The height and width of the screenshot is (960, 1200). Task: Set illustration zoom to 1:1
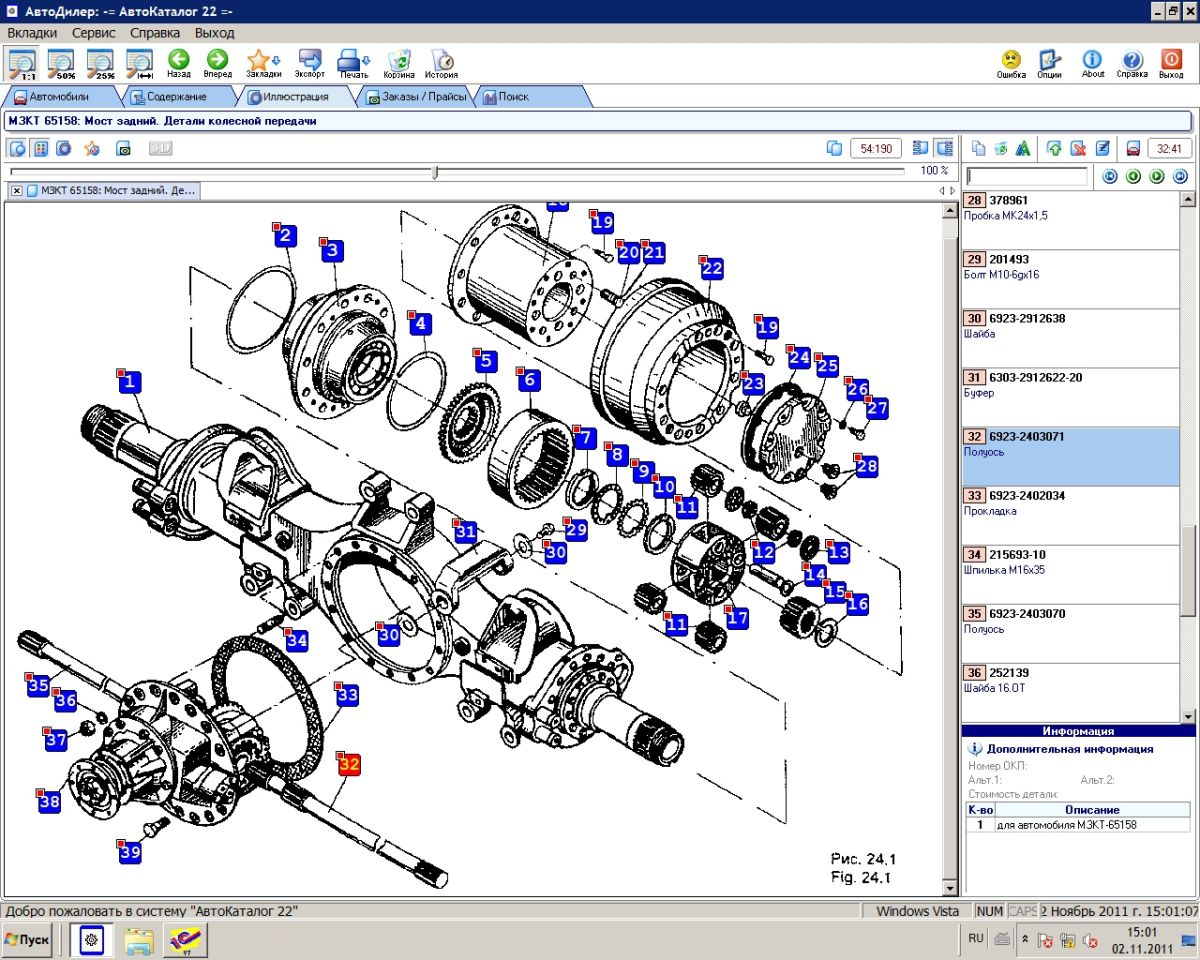[x=23, y=63]
